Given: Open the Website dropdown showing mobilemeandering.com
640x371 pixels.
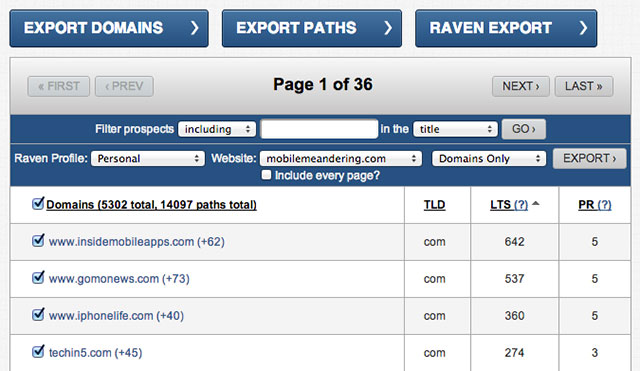Looking at the screenshot, I should tap(341, 158).
